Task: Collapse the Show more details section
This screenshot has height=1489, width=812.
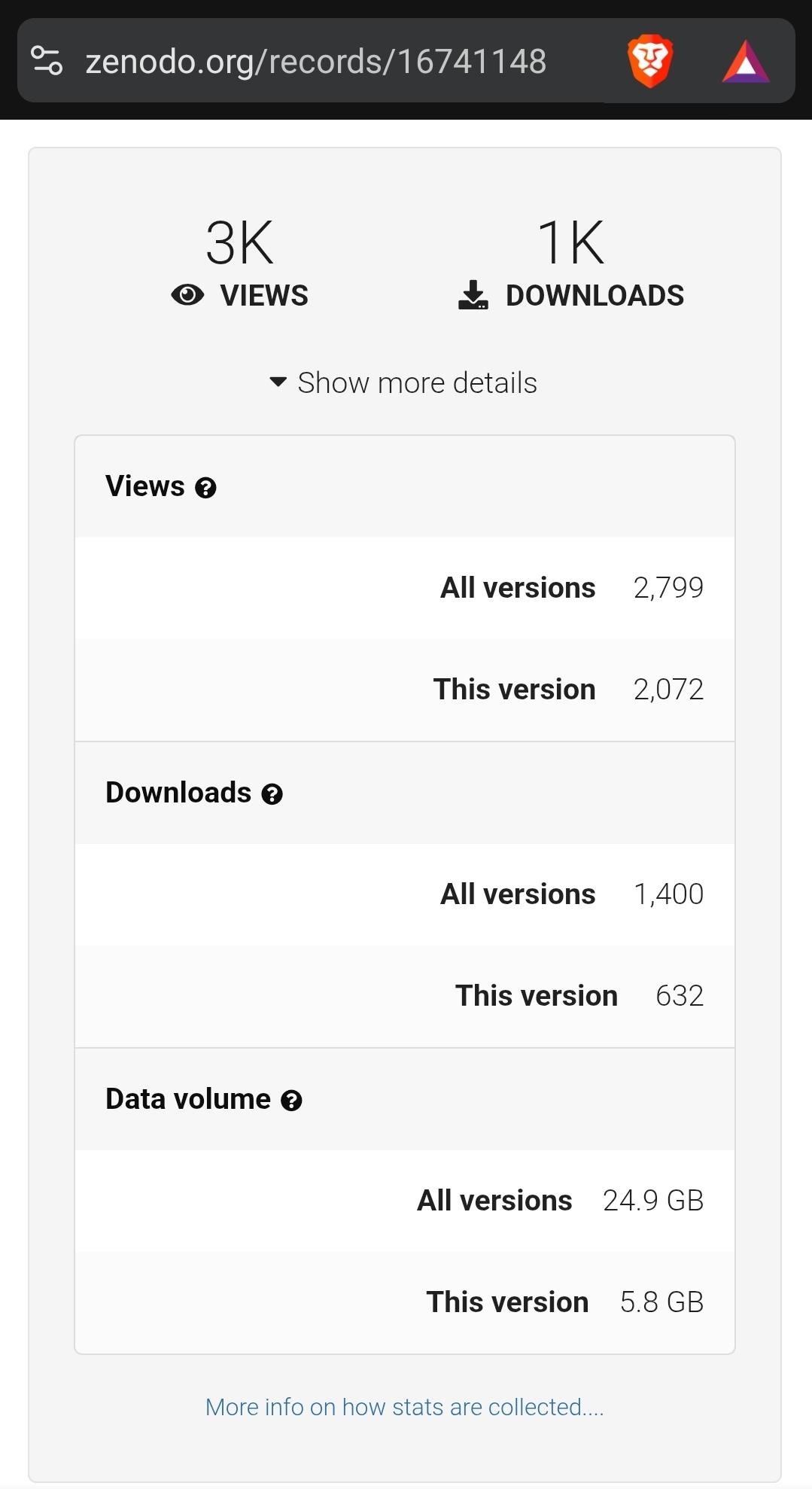Action: pos(417,382)
